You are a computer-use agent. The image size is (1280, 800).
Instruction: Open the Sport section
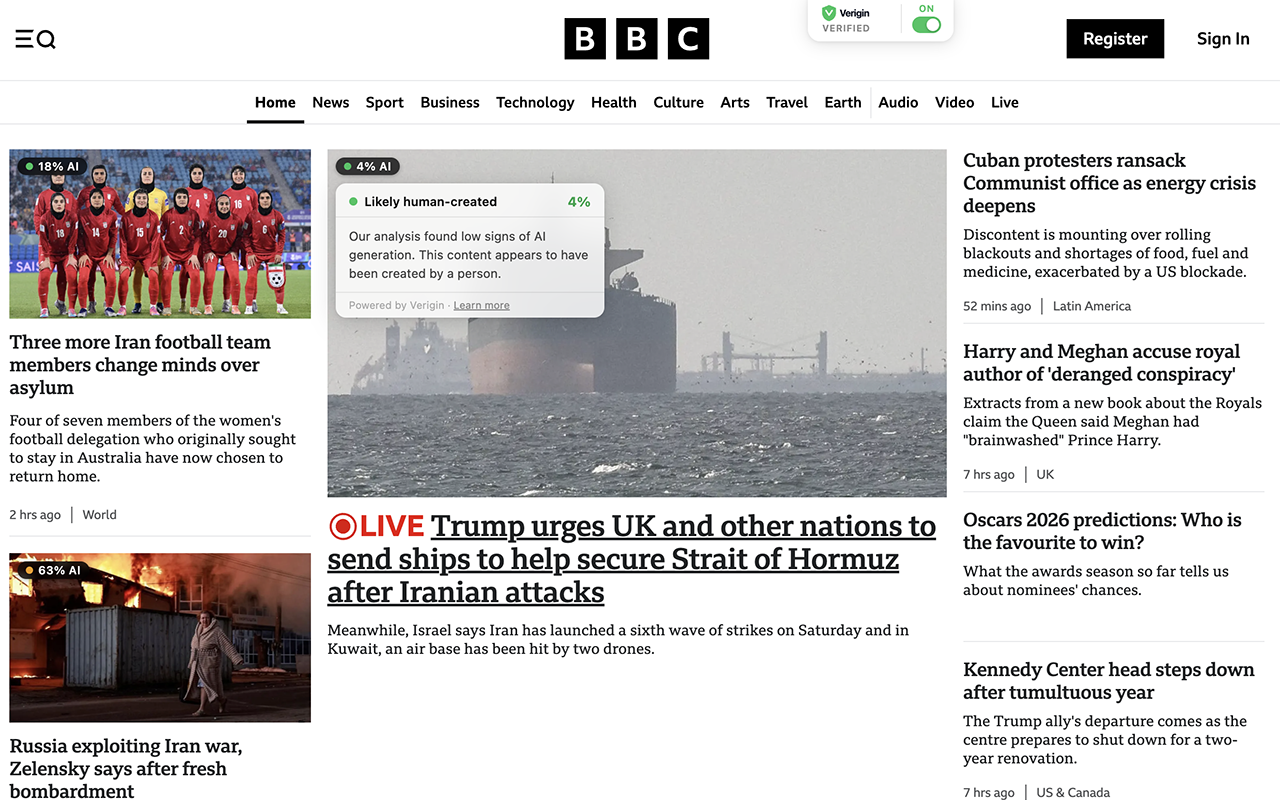click(x=385, y=102)
